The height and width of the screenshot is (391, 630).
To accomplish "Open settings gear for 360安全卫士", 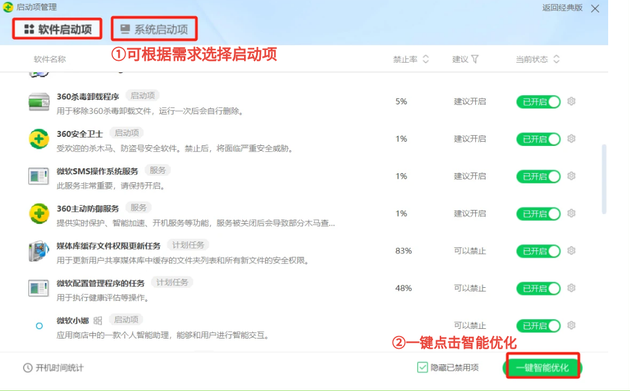I will 571,139.
